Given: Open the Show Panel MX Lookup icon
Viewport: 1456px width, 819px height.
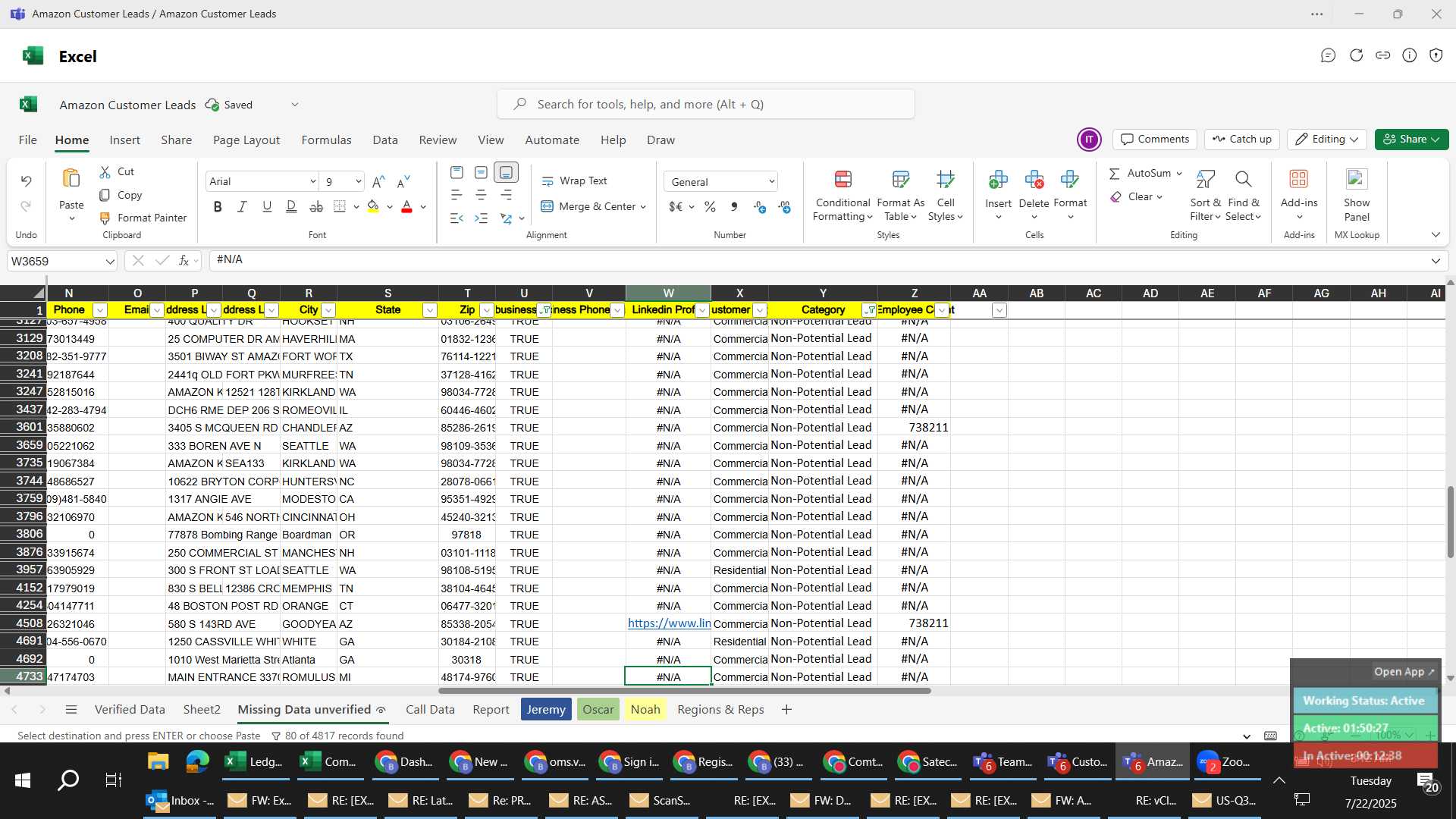Looking at the screenshot, I should point(1357,180).
